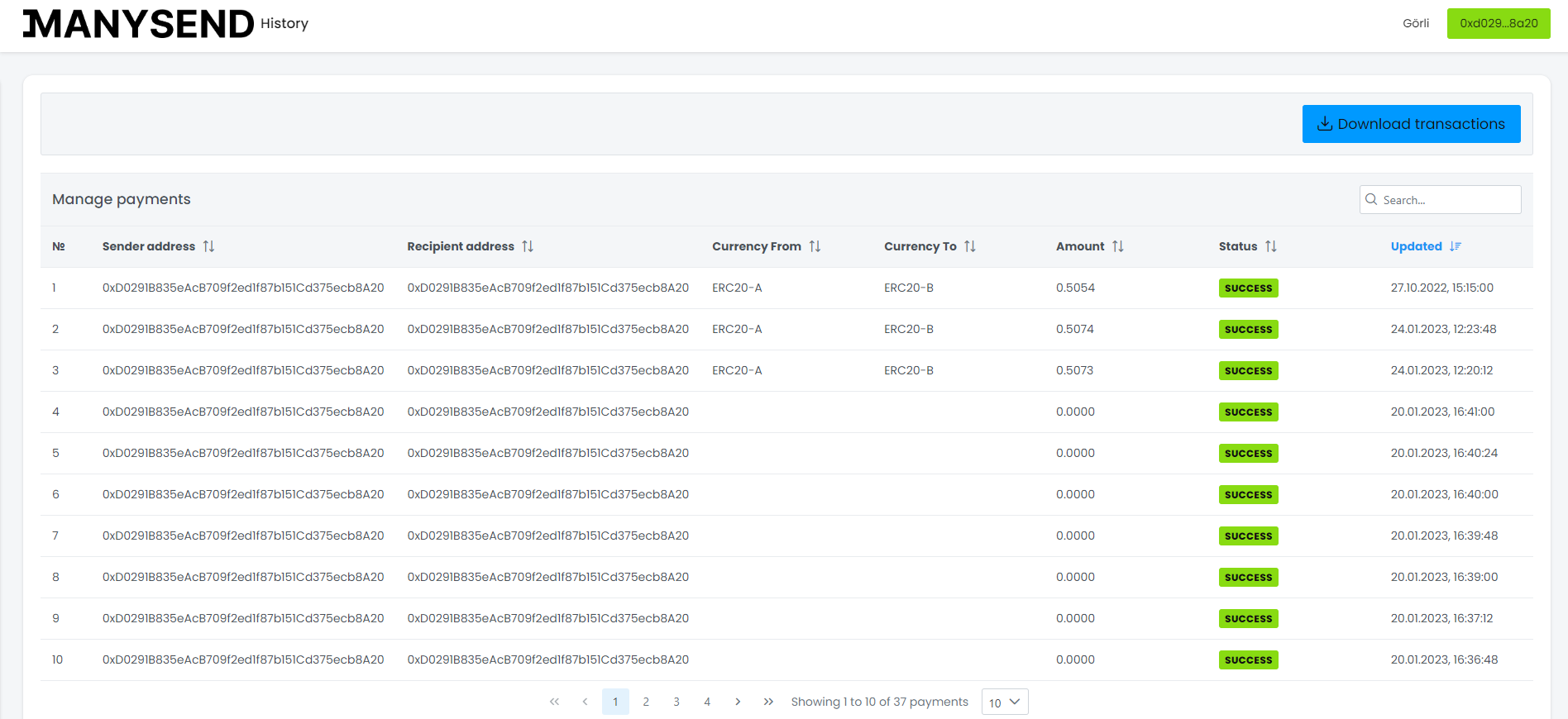Select page 2 in paginator
Viewport: 1568px width, 719px height.
[x=646, y=702]
